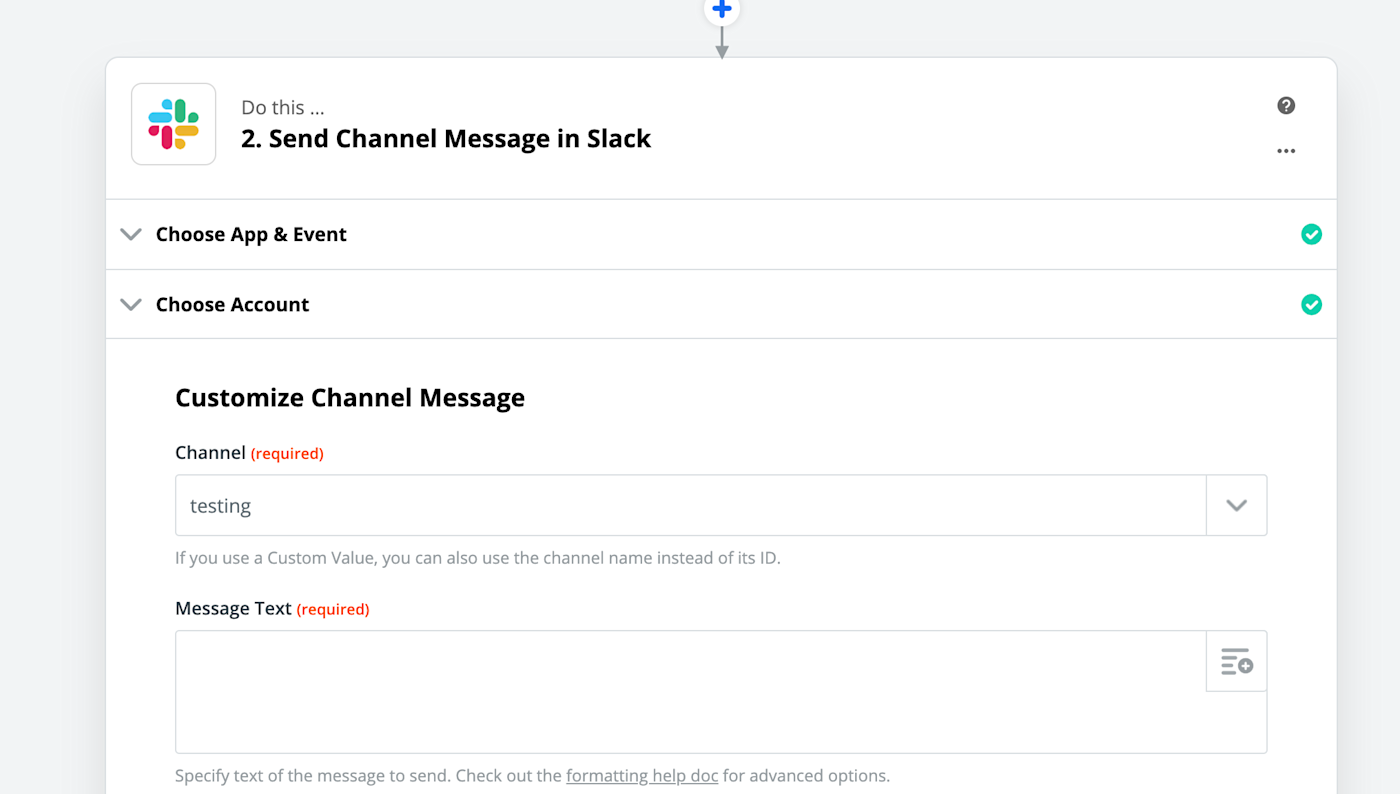Click the Slack app icon

[173, 123]
